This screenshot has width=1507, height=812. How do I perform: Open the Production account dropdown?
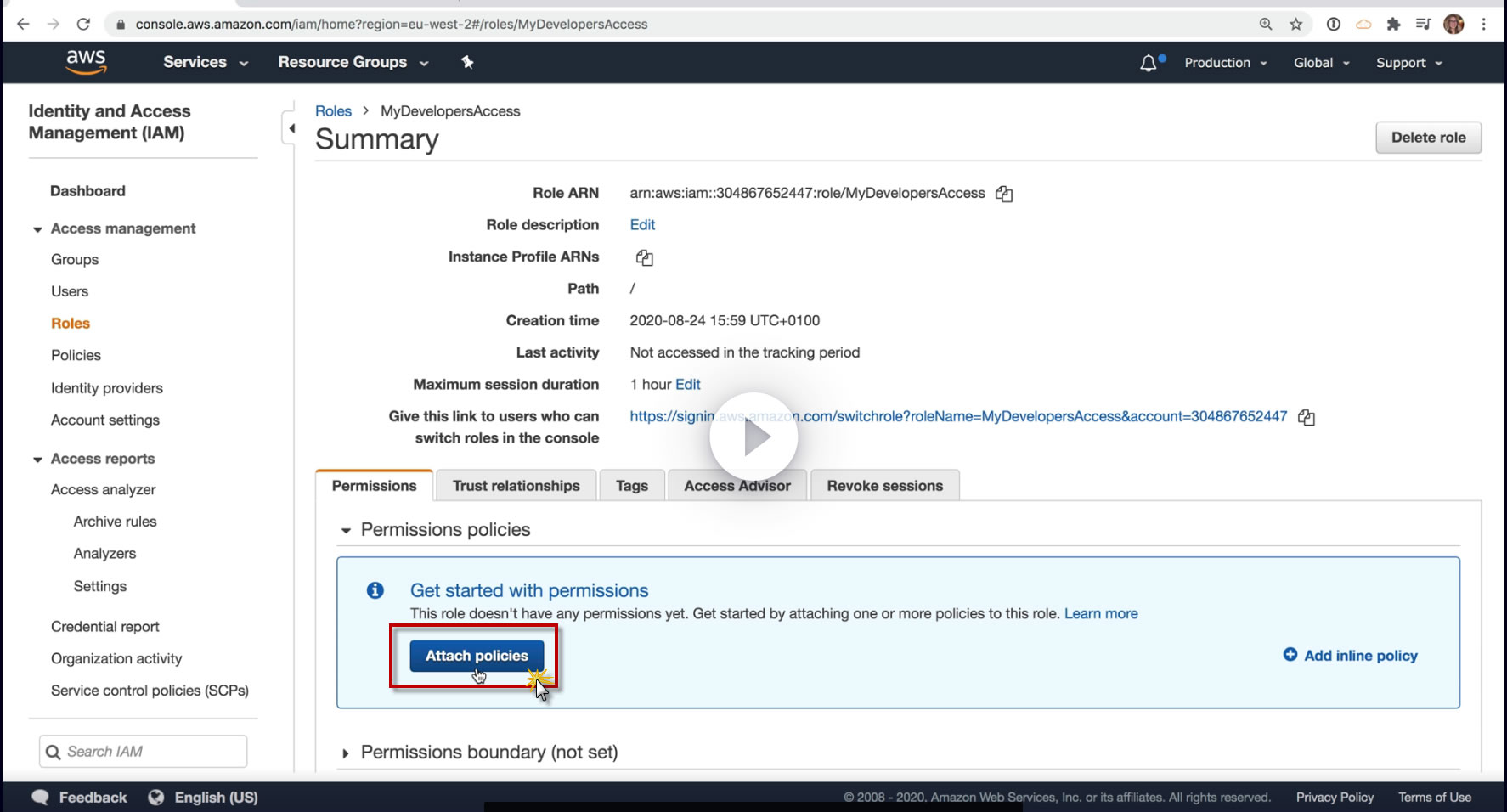[1226, 63]
